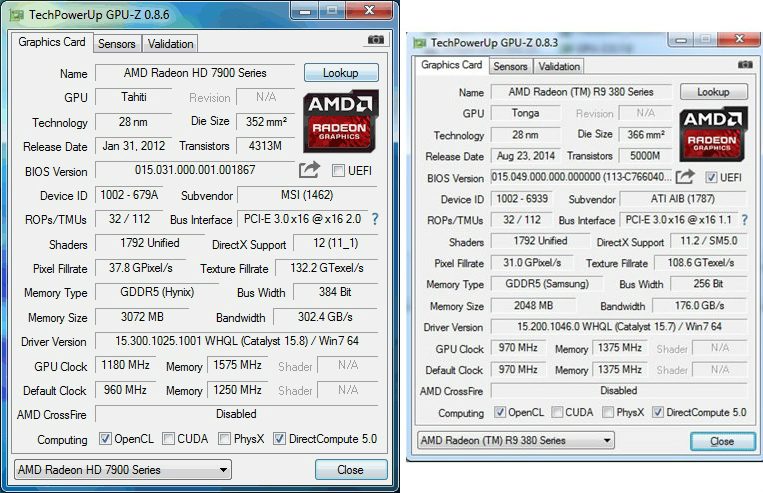Open AMD Radeon (TM) R9 380 Series dropdown

click(x=516, y=440)
